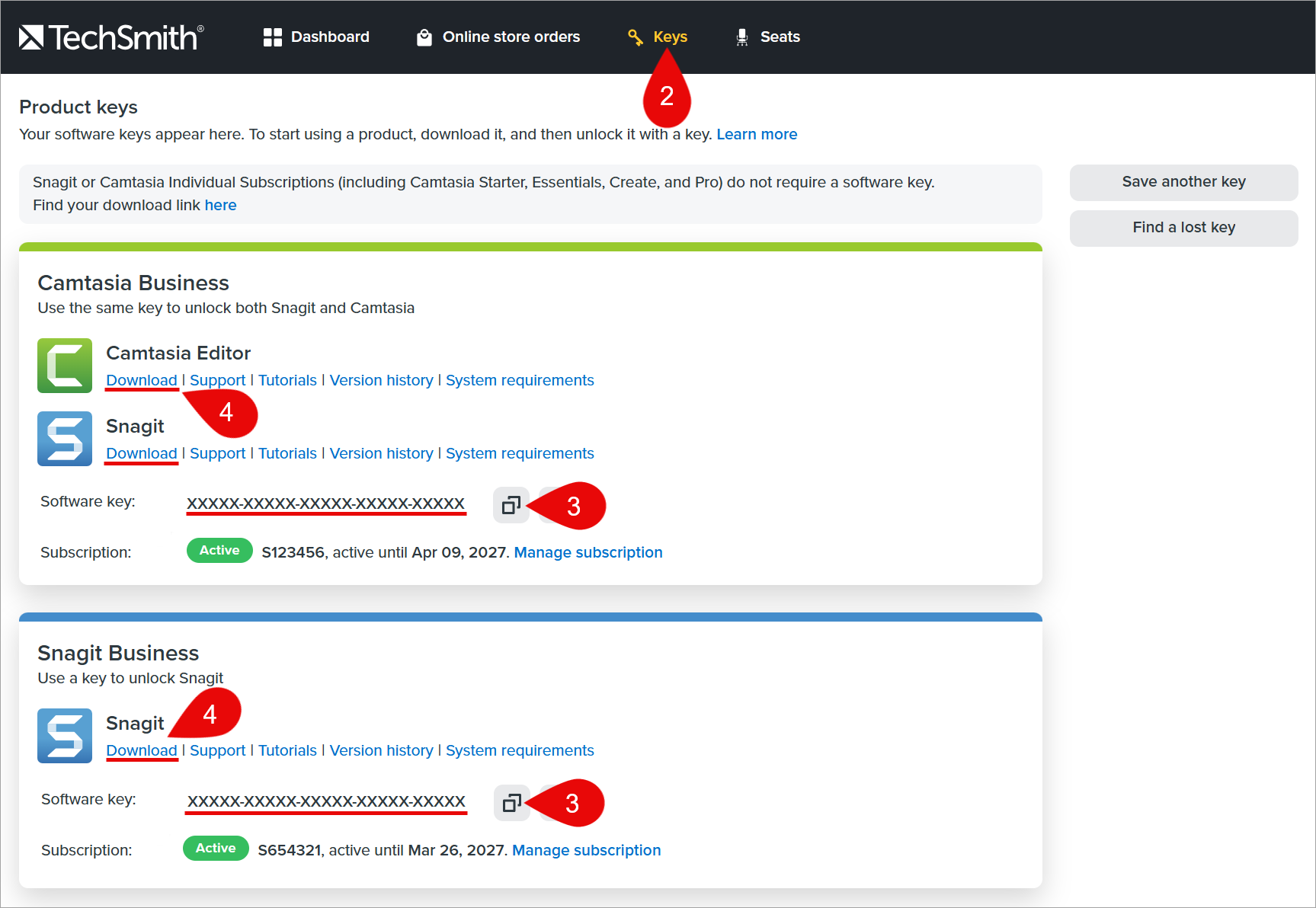Click Snagit icon under Camtasia Business
This screenshot has width=1316, height=908.
(x=65, y=439)
